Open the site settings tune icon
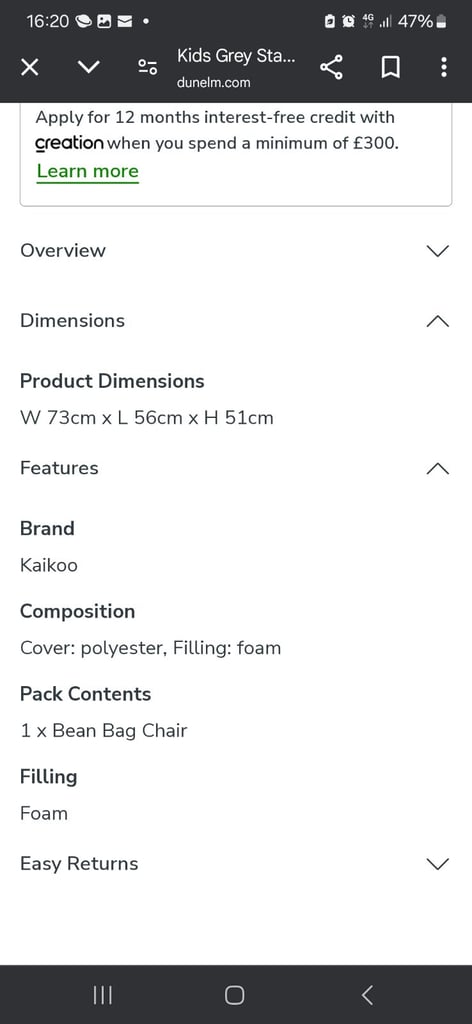 148,67
